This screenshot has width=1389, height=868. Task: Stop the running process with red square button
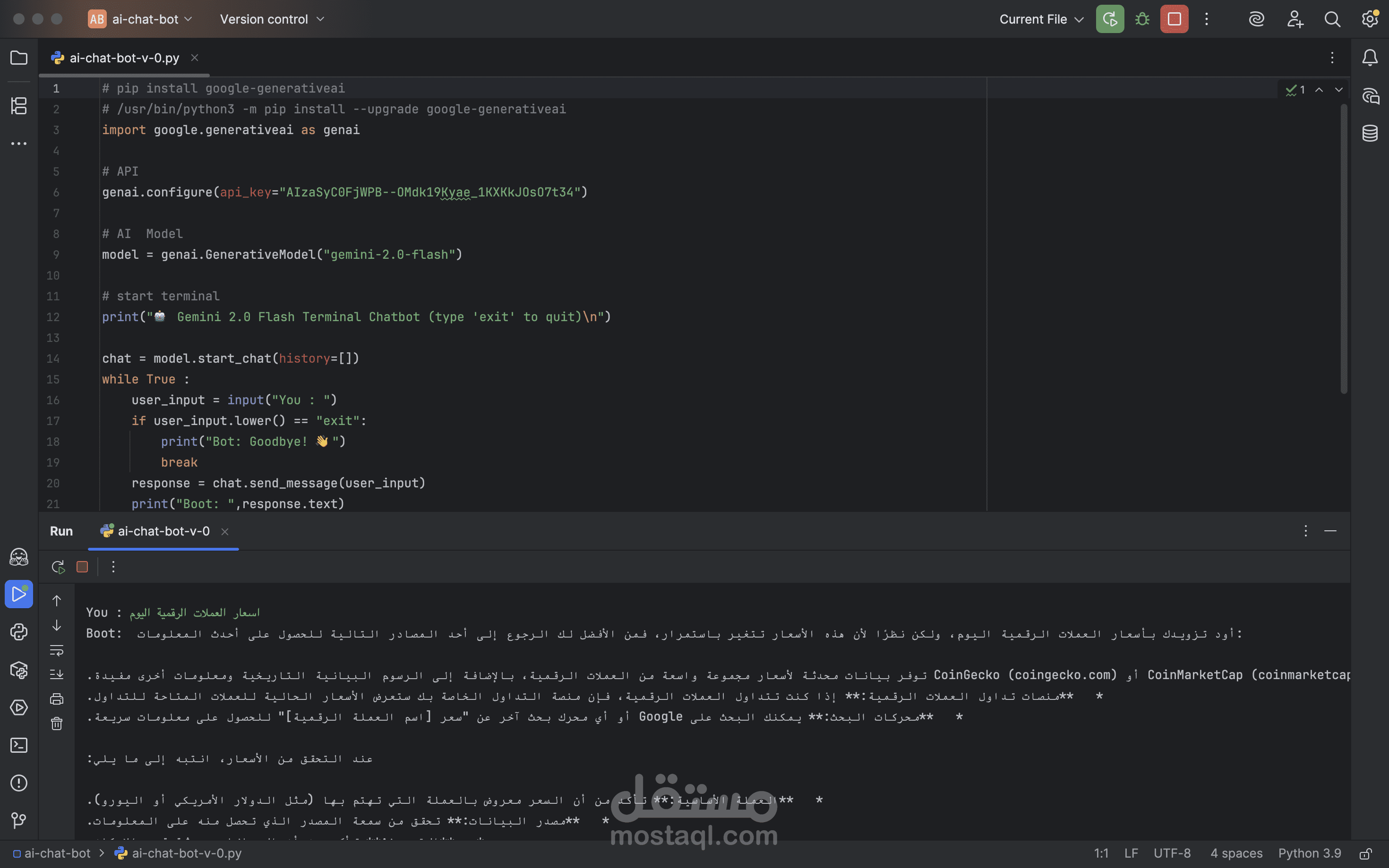coord(1174,19)
